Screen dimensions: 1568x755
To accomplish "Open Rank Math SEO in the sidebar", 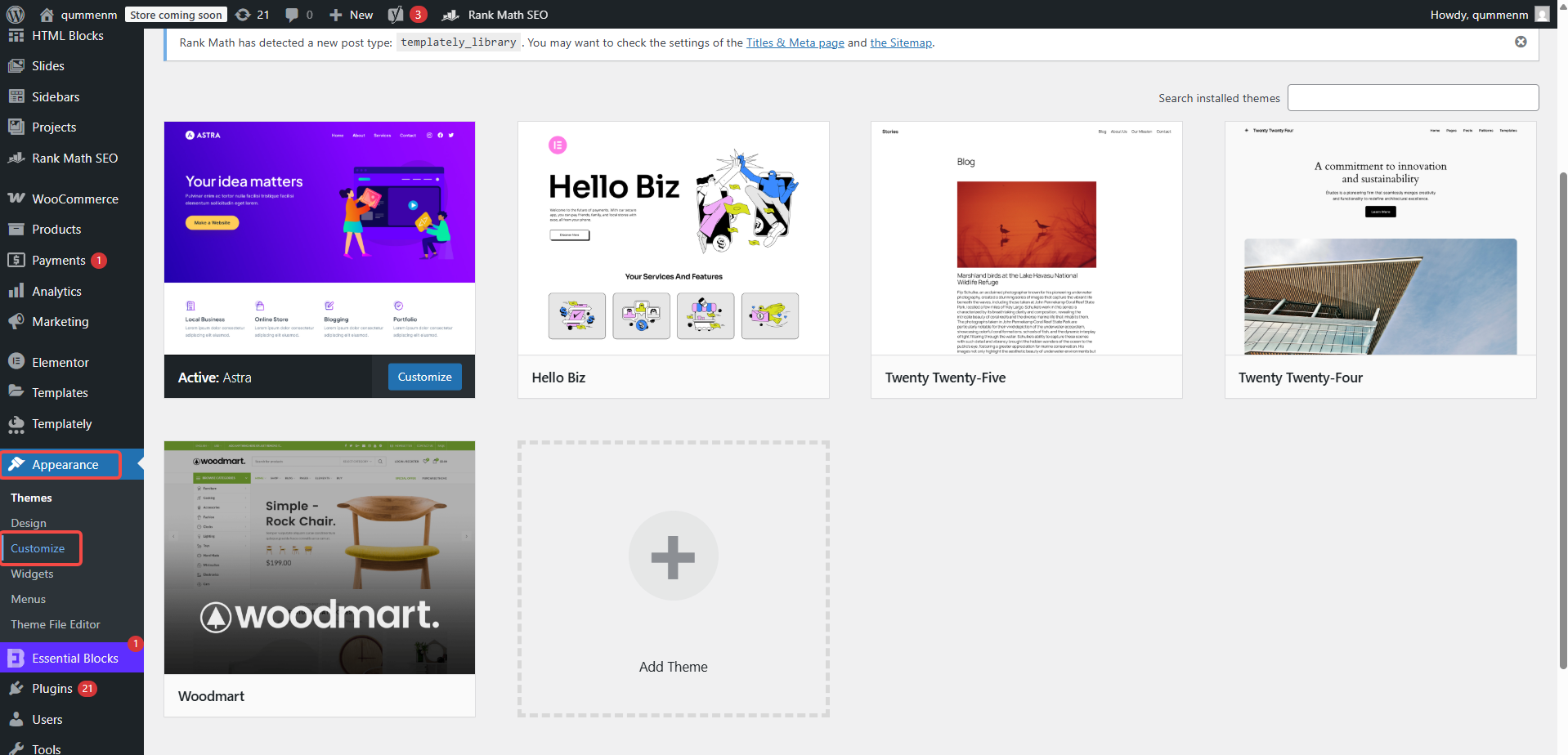I will pos(74,158).
